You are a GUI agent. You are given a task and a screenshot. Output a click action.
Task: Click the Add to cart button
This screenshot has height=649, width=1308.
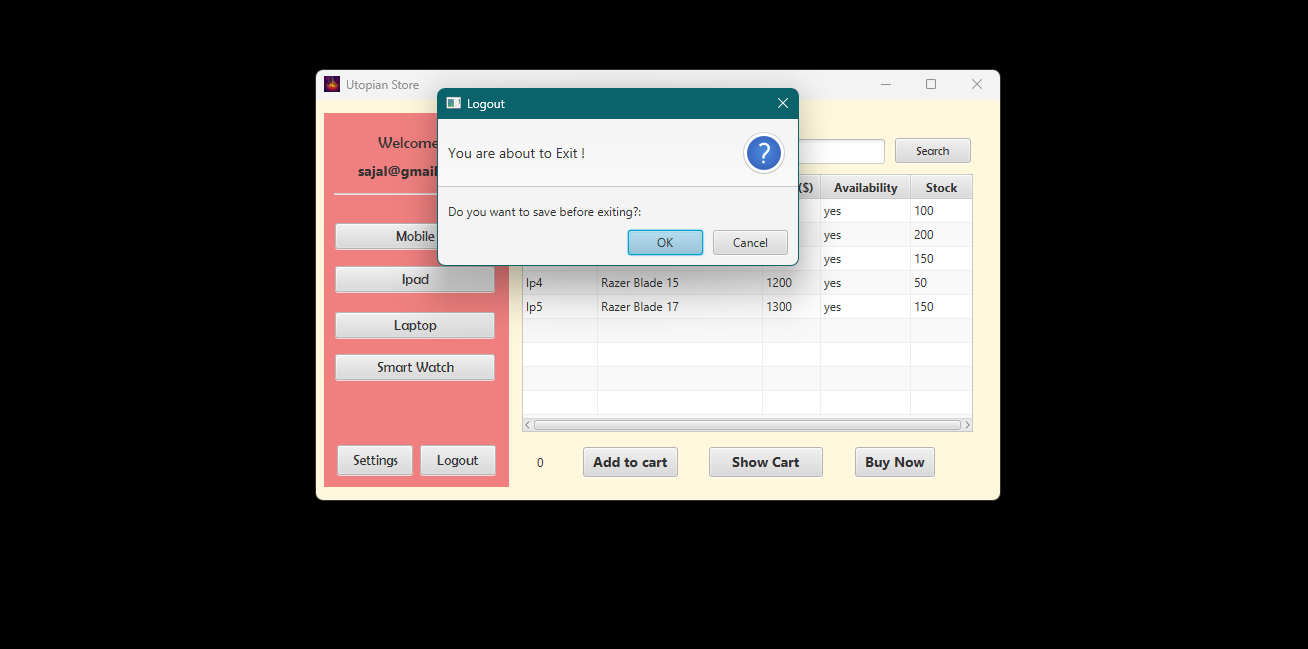(630, 462)
